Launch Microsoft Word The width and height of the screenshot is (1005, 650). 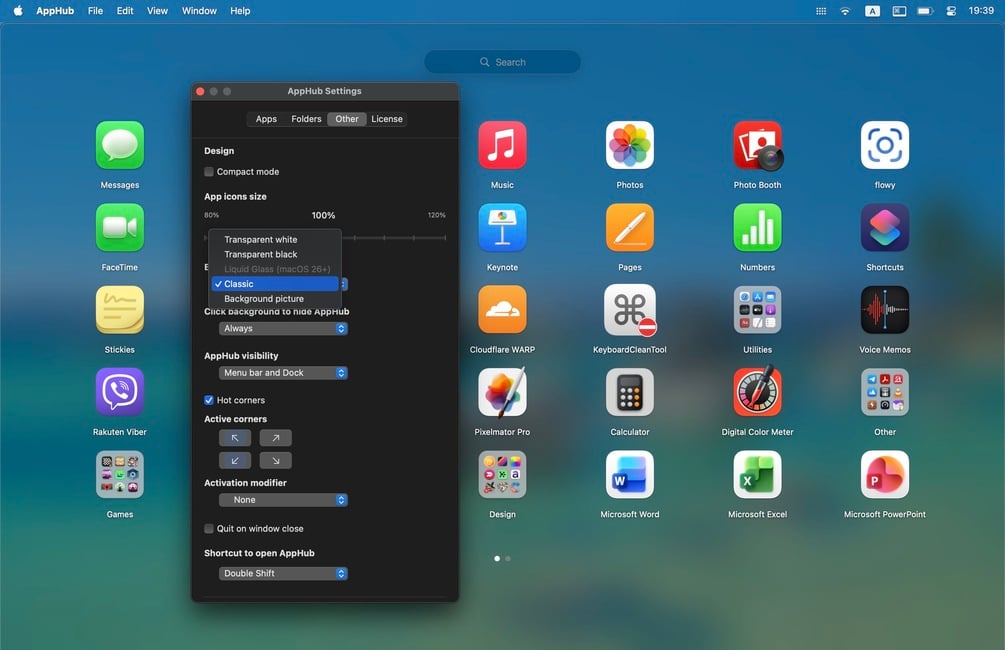(630, 474)
